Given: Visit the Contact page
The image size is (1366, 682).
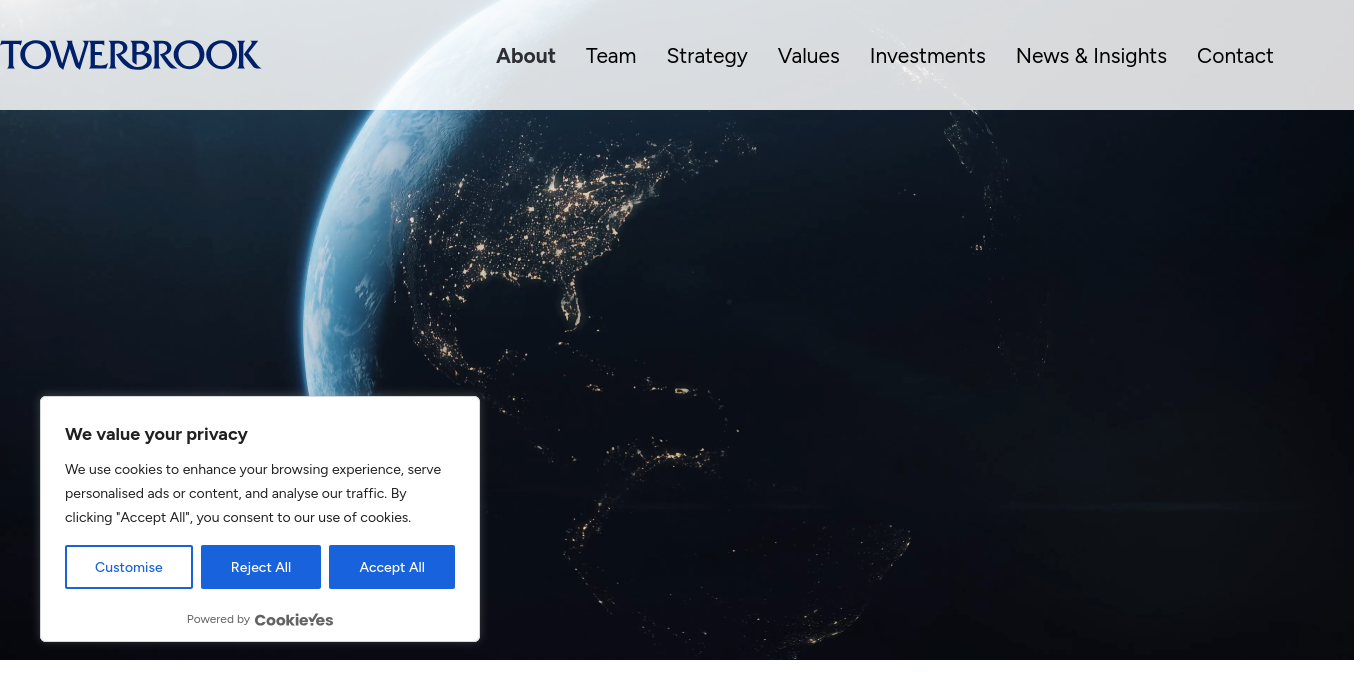Looking at the screenshot, I should pyautogui.click(x=1234, y=56).
